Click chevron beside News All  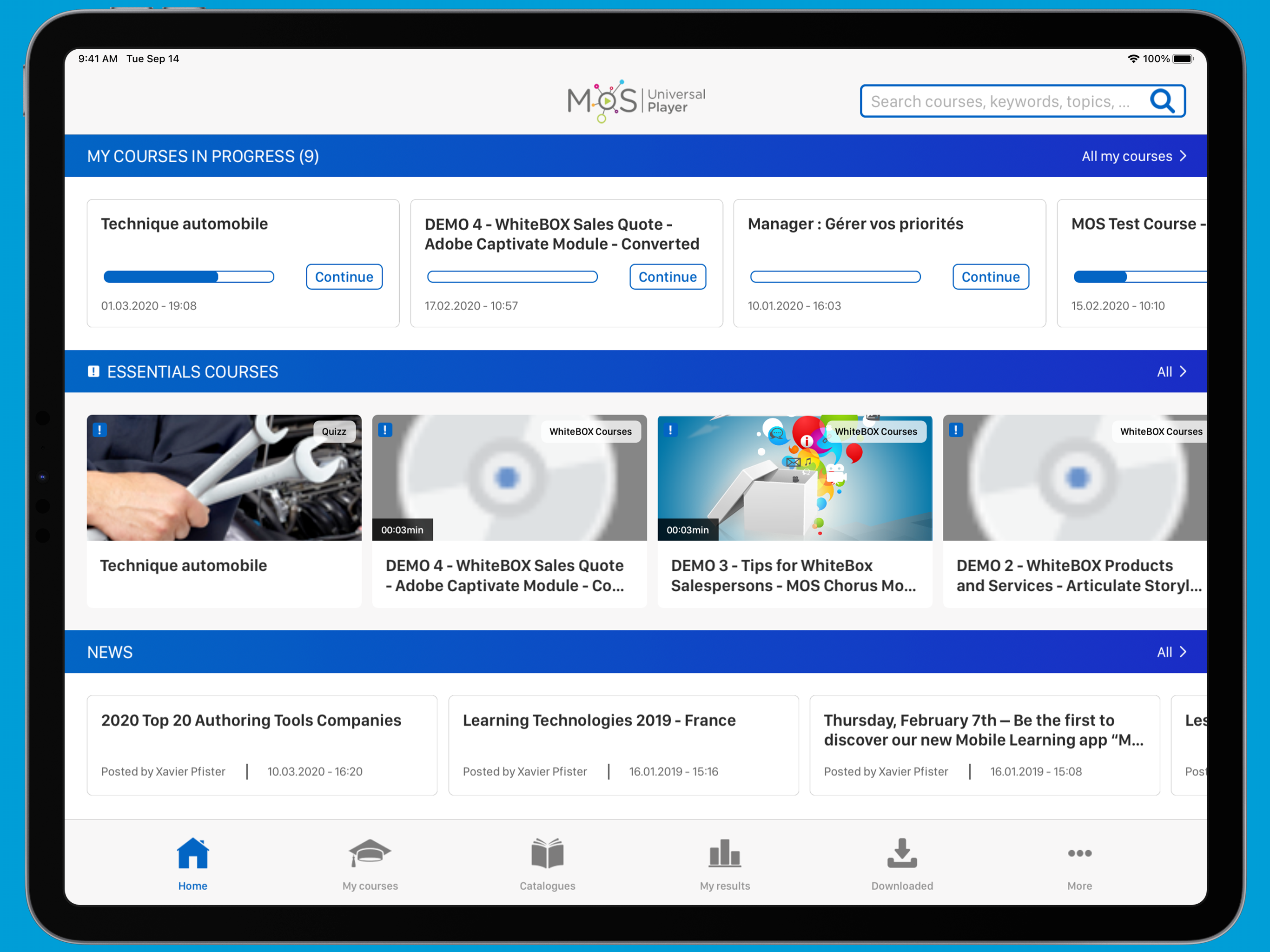tap(1184, 652)
